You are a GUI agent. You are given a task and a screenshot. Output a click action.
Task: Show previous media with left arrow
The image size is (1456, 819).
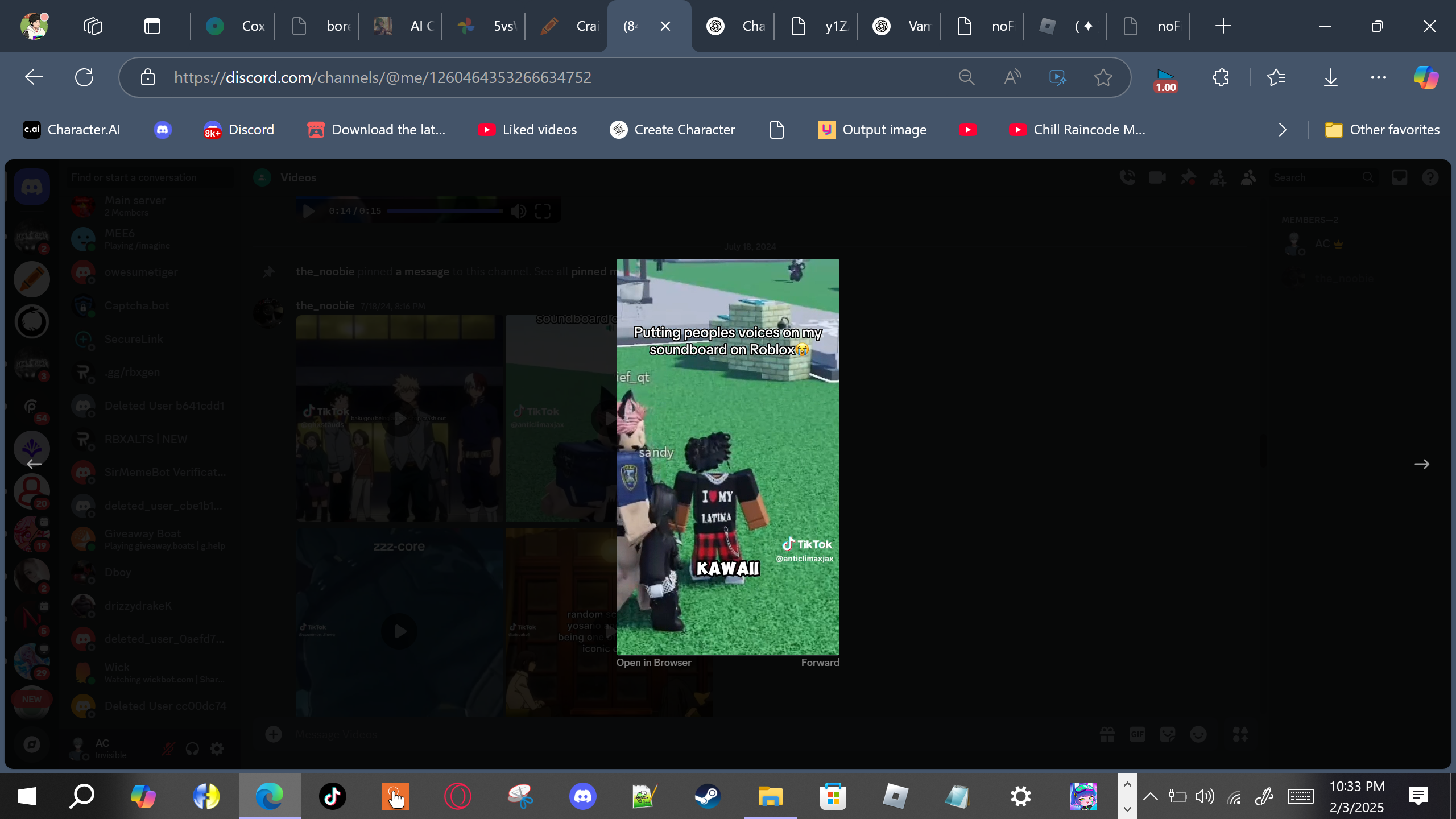tap(34, 464)
